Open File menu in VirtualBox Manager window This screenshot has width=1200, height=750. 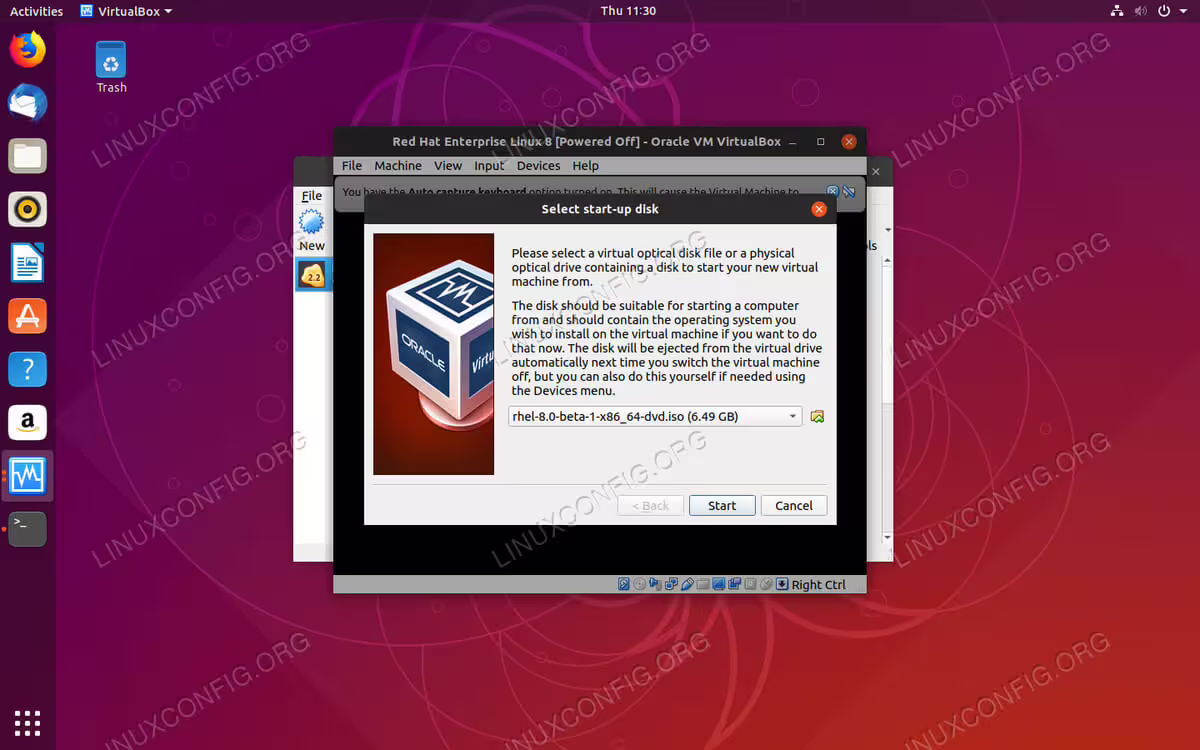pyautogui.click(x=312, y=196)
